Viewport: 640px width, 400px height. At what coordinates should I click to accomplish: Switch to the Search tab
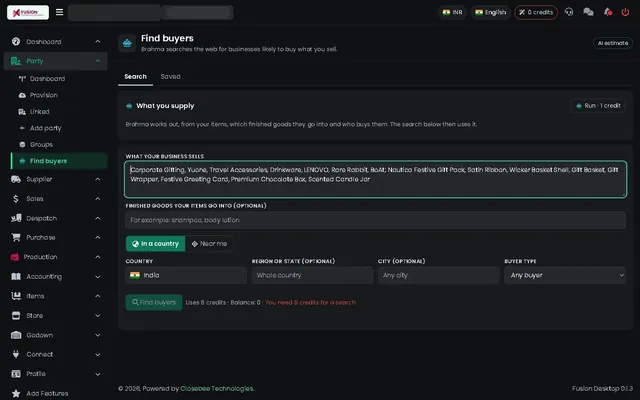pos(136,77)
